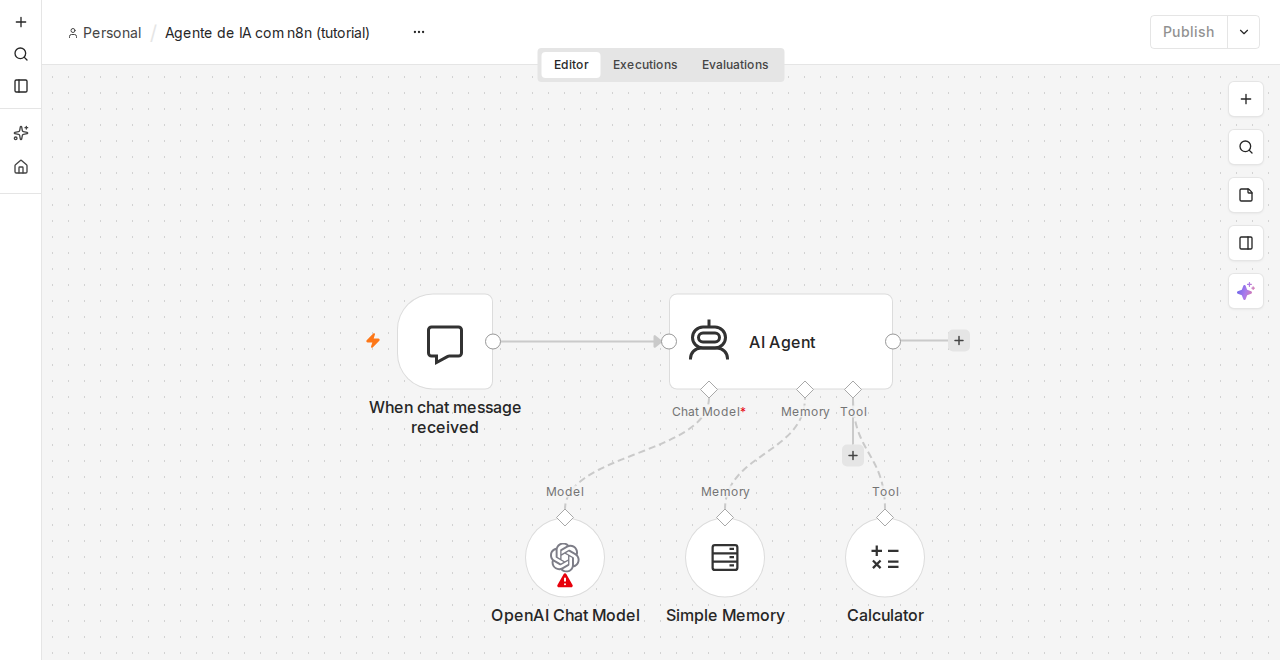Open the OpenAI Chat Model node

[565, 557]
